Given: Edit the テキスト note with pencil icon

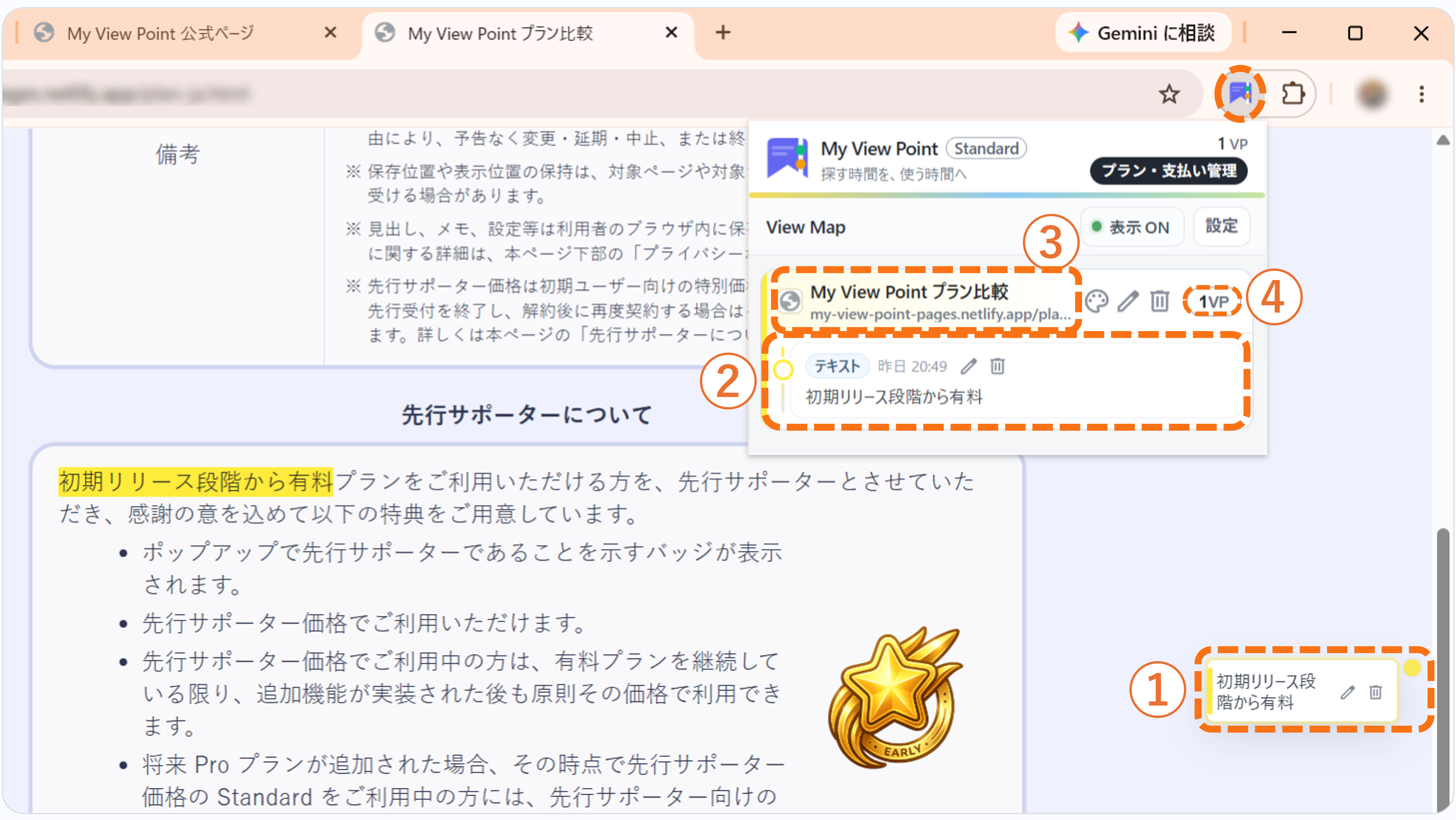Looking at the screenshot, I should pyautogui.click(x=969, y=366).
